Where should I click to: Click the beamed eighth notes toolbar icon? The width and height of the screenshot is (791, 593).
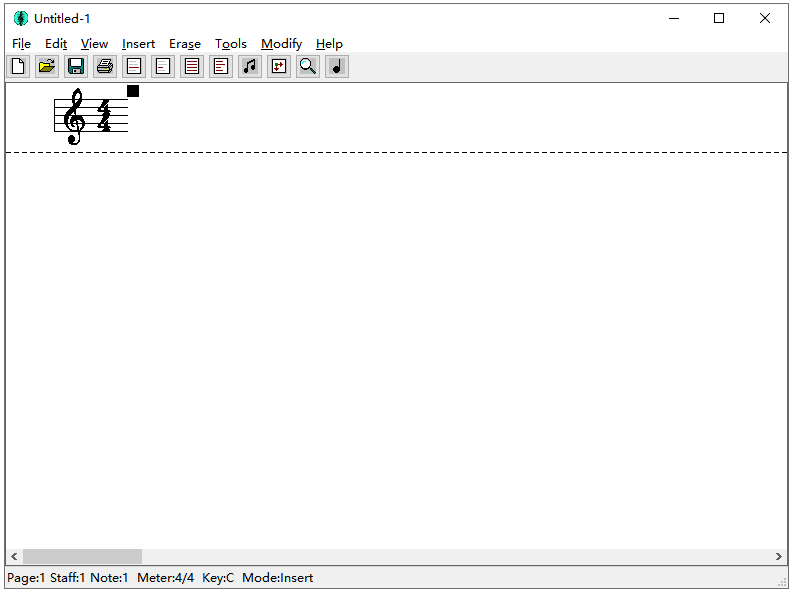tap(250, 67)
